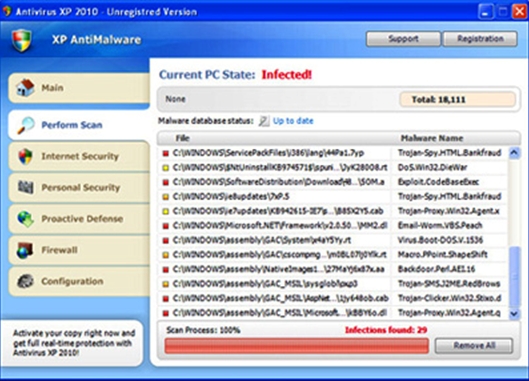Viewport: 529px width, 381px height.
Task: Click the Registration button
Action: (x=480, y=39)
